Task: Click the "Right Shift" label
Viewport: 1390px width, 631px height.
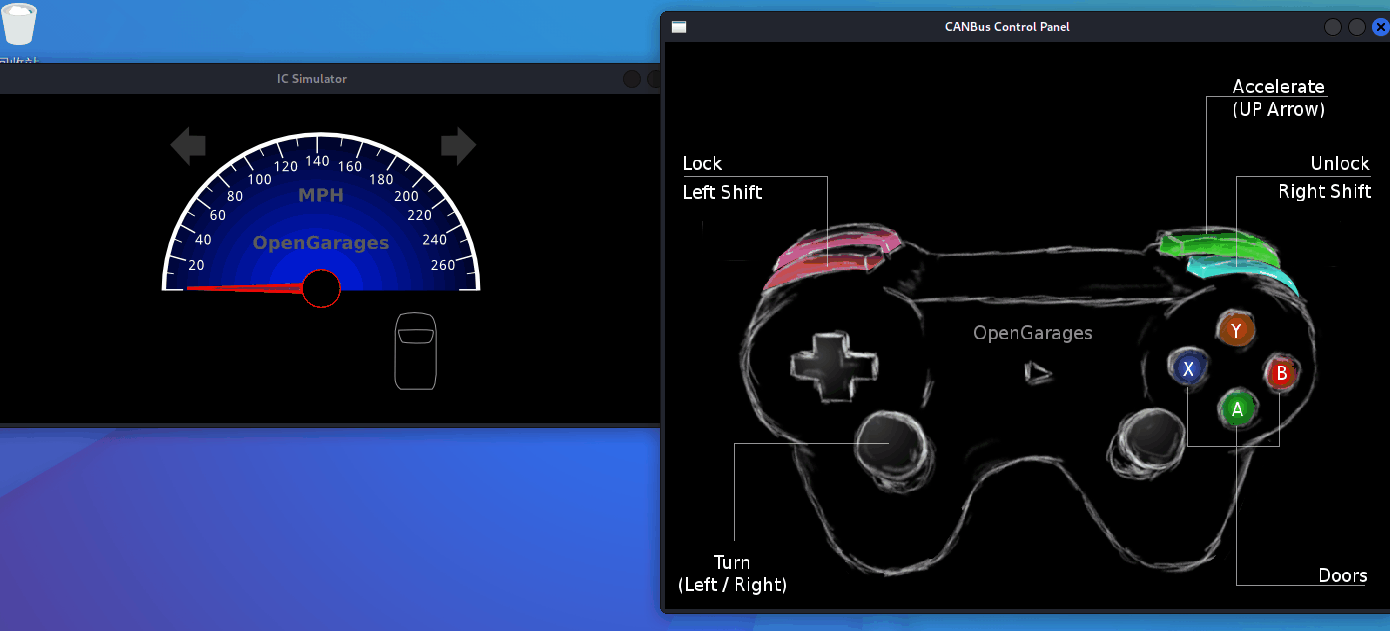Action: pos(1325,191)
